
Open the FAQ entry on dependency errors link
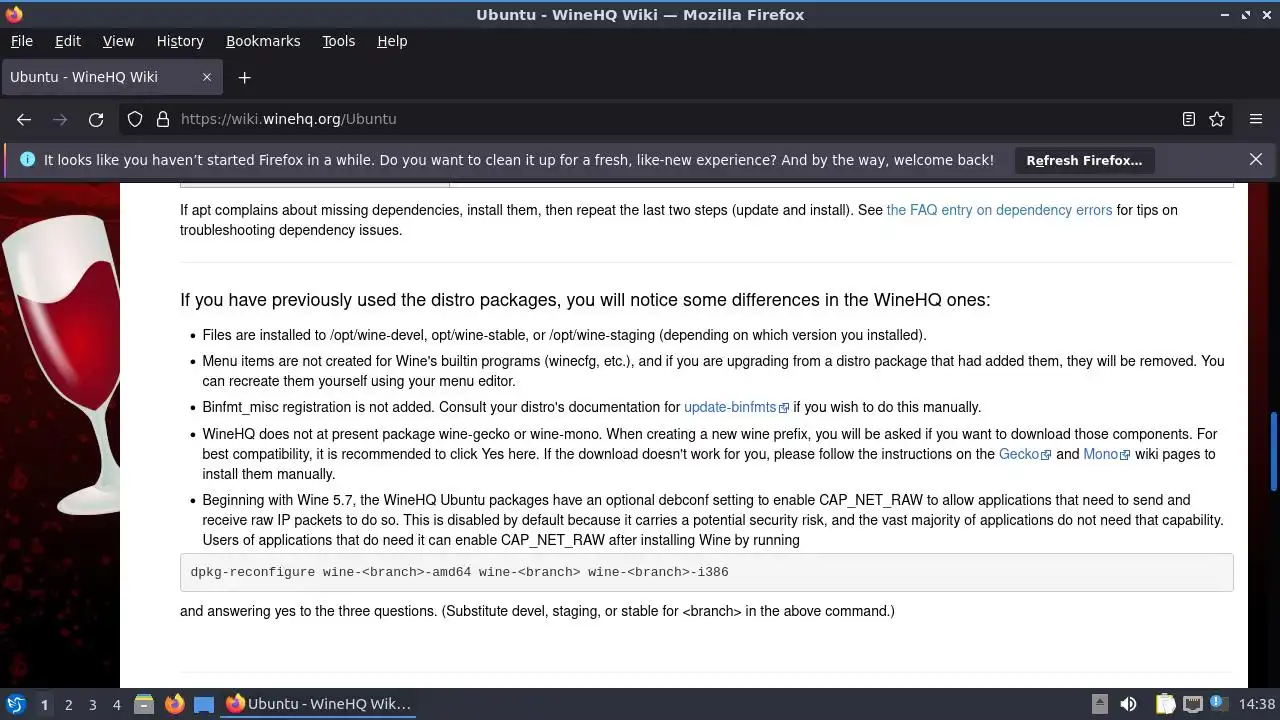point(999,210)
